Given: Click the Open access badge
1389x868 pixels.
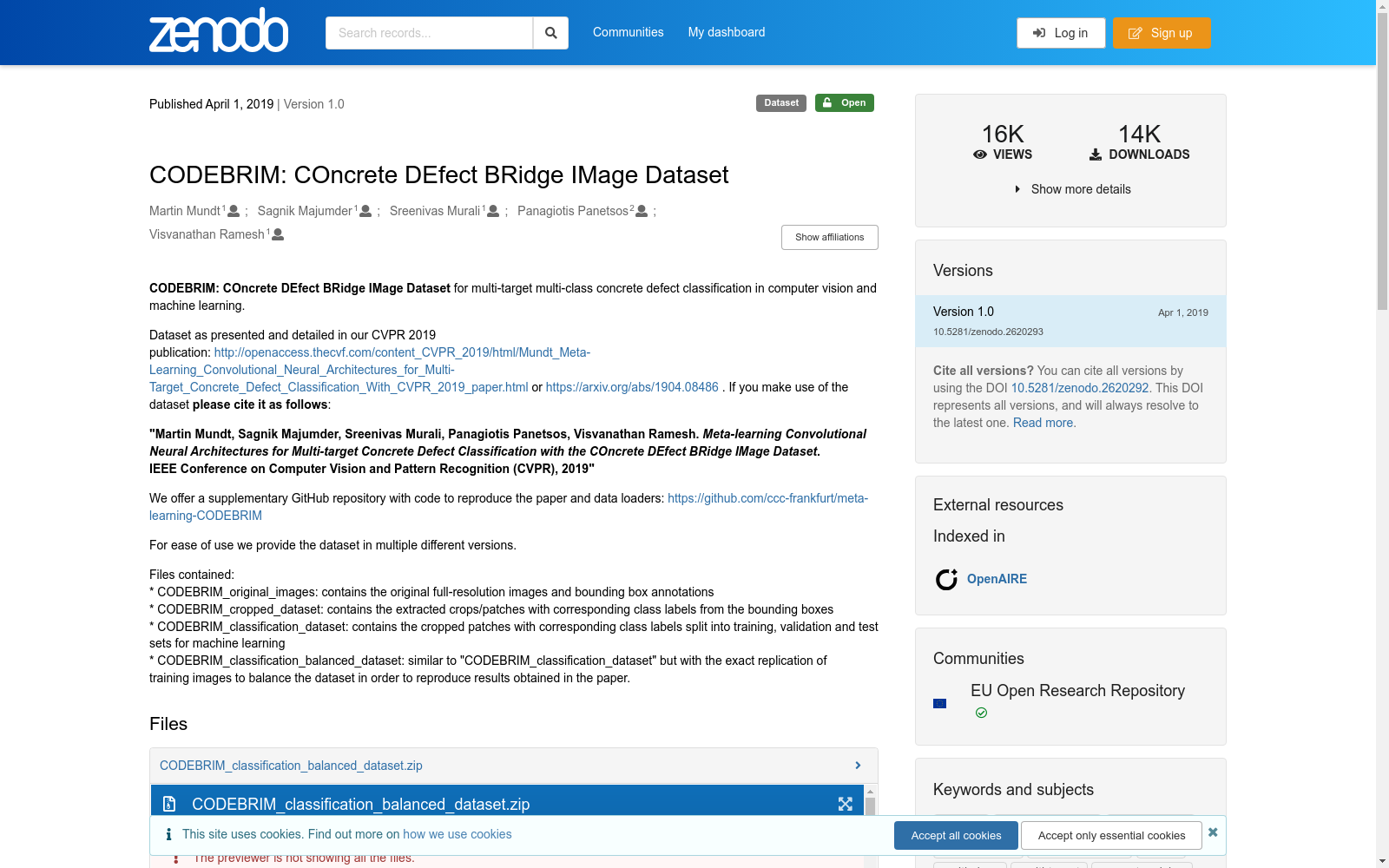Looking at the screenshot, I should [845, 102].
